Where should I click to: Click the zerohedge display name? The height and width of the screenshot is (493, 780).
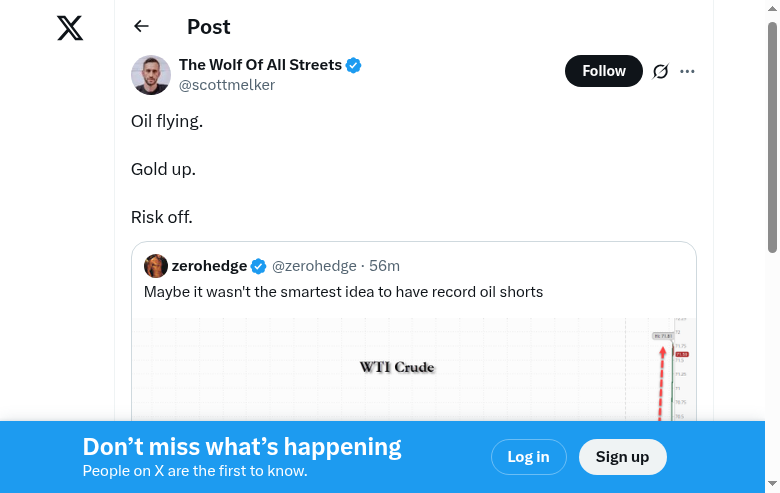tap(209, 265)
